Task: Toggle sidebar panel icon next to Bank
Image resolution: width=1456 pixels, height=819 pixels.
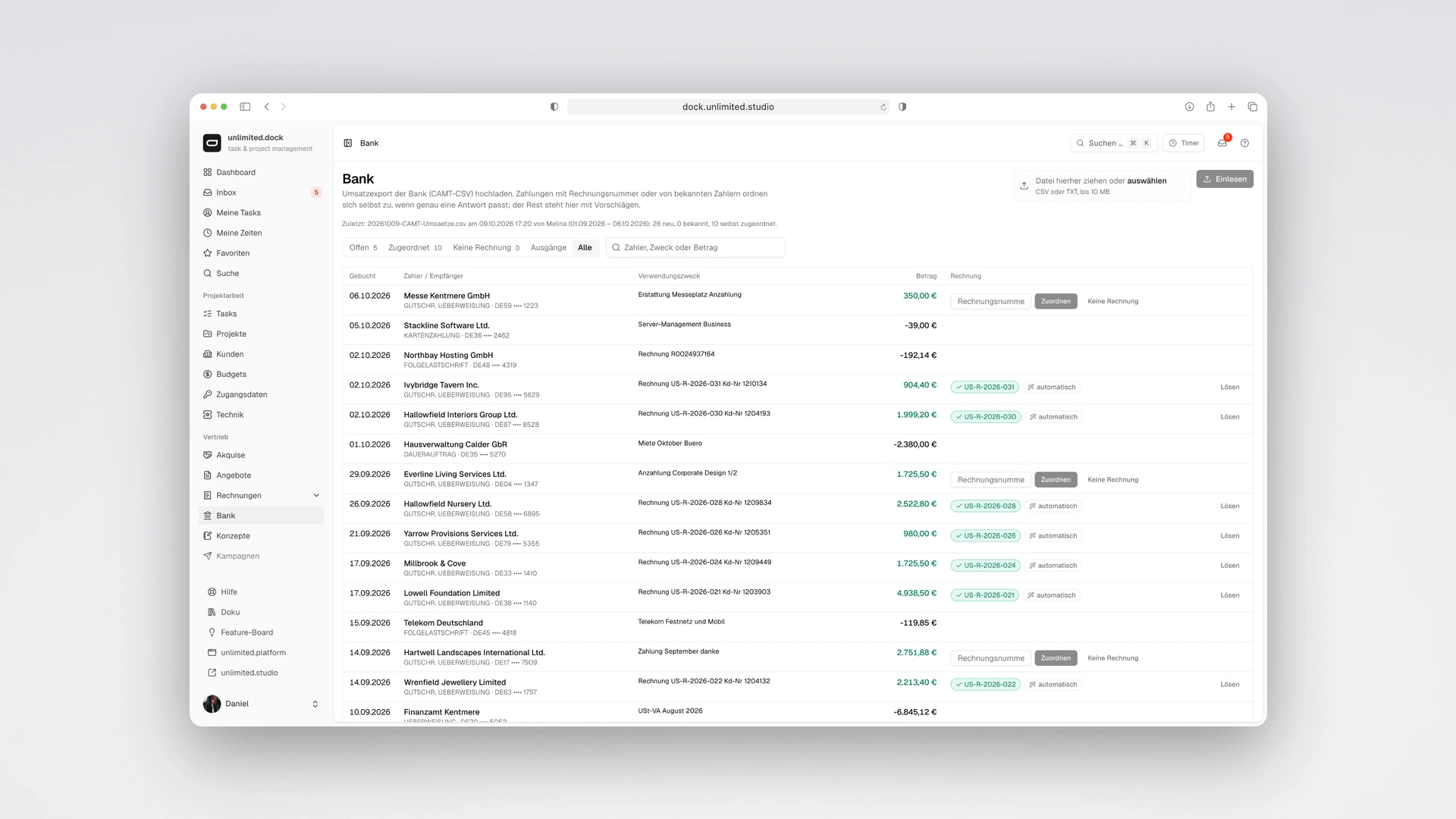Action: click(348, 143)
